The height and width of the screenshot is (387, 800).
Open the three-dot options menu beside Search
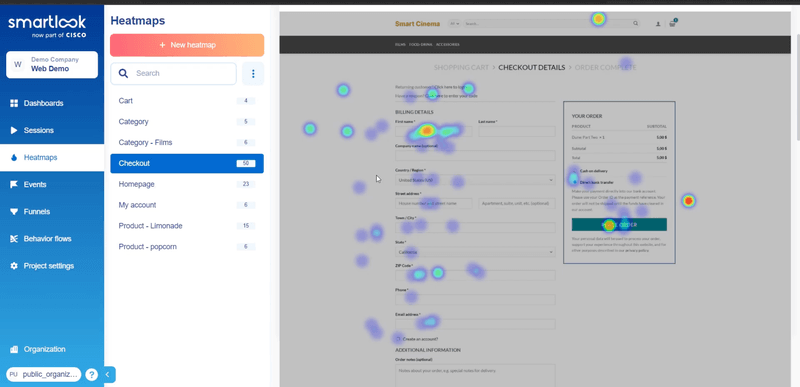coord(253,74)
